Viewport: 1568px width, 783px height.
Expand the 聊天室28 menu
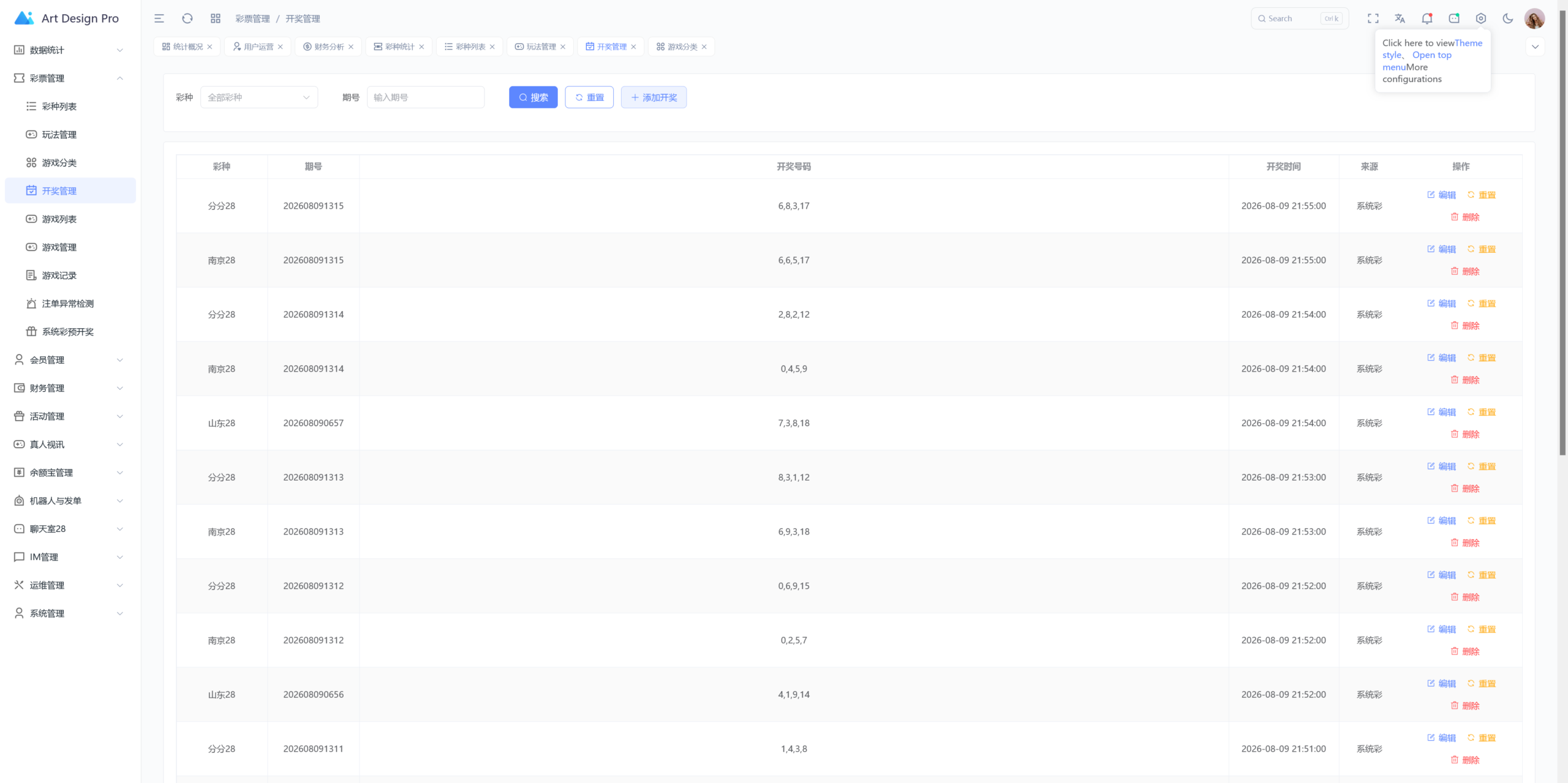coord(70,529)
